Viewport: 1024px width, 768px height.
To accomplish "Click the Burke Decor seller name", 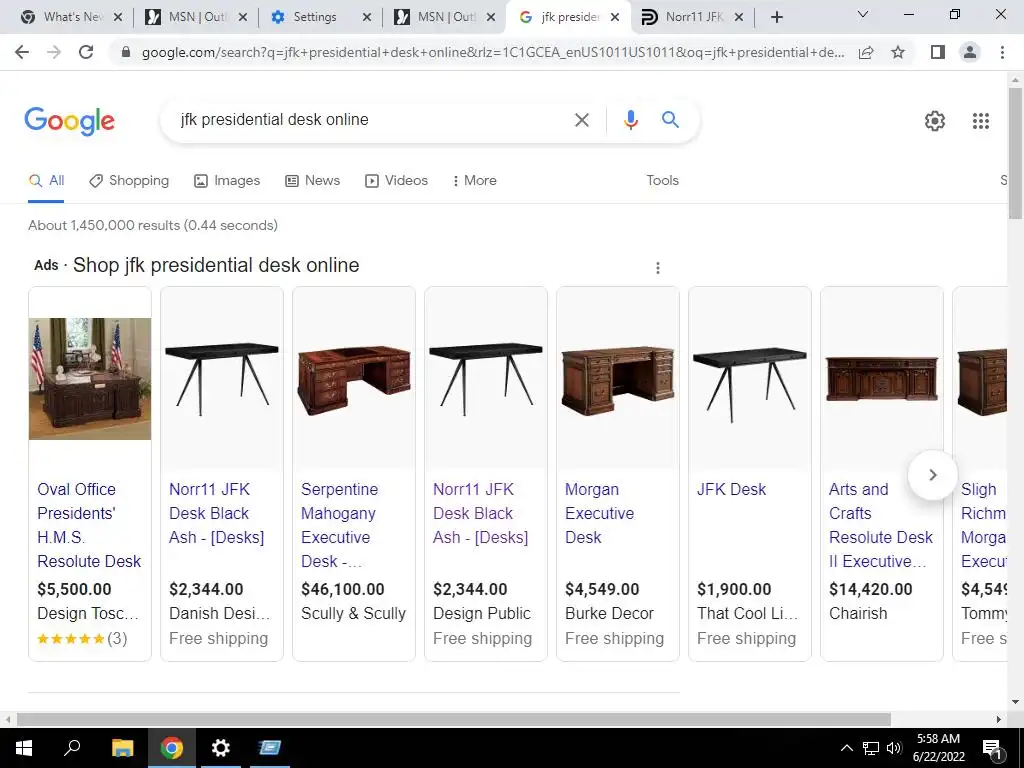I will click(x=609, y=613).
